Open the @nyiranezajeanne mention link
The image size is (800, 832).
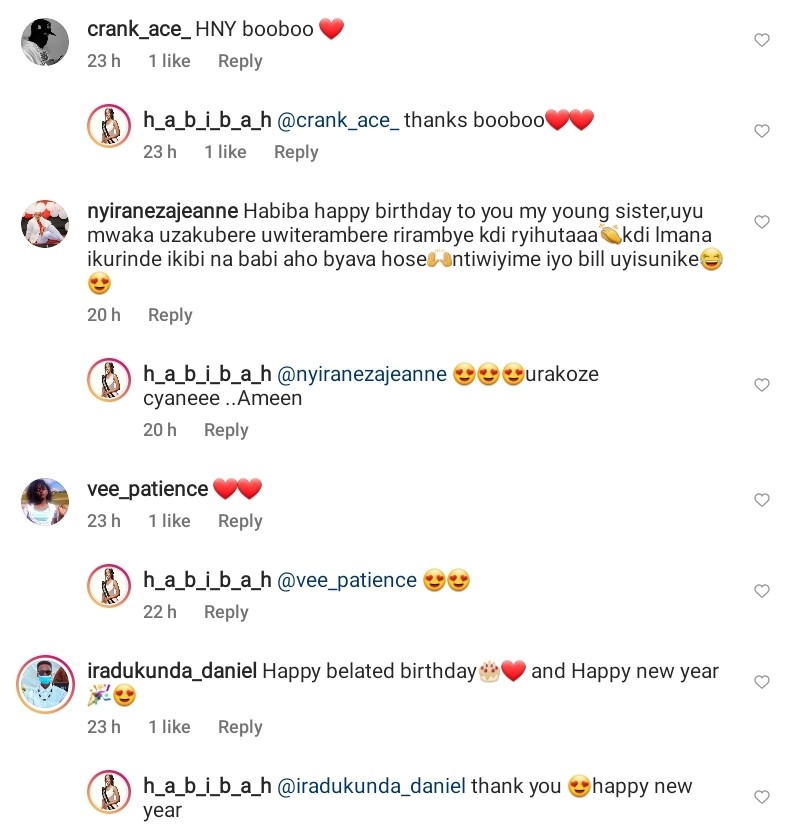coord(361,375)
